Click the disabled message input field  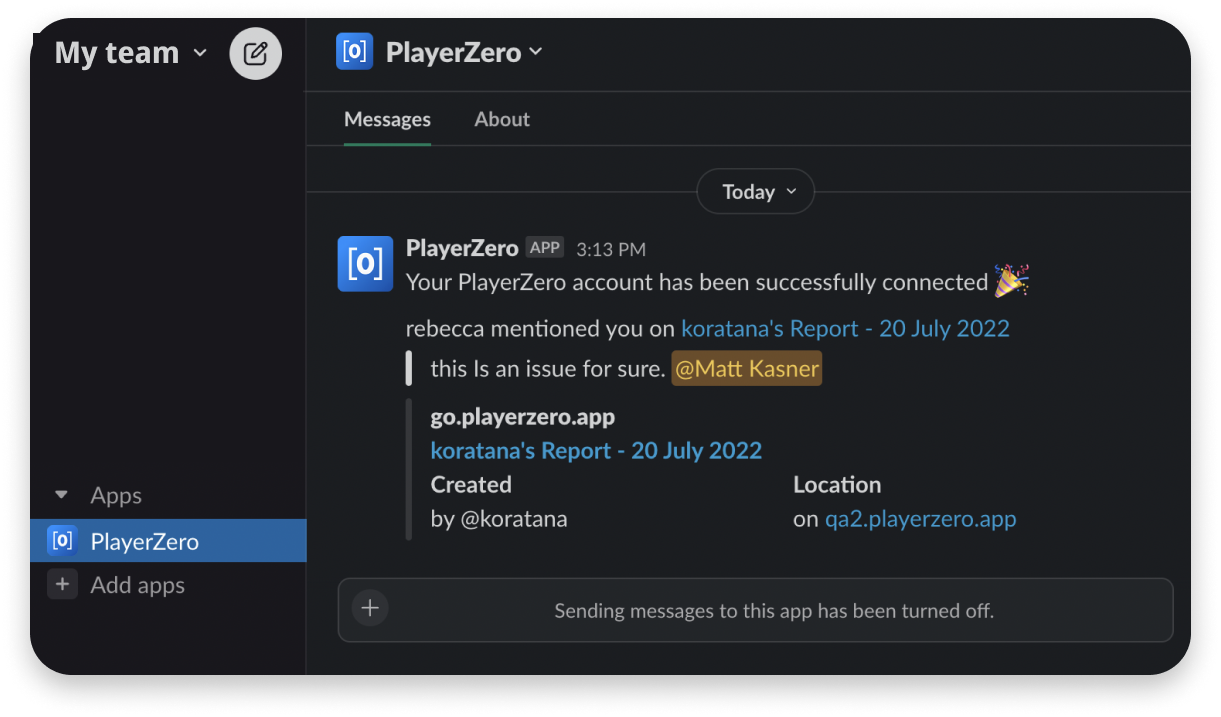[755, 610]
